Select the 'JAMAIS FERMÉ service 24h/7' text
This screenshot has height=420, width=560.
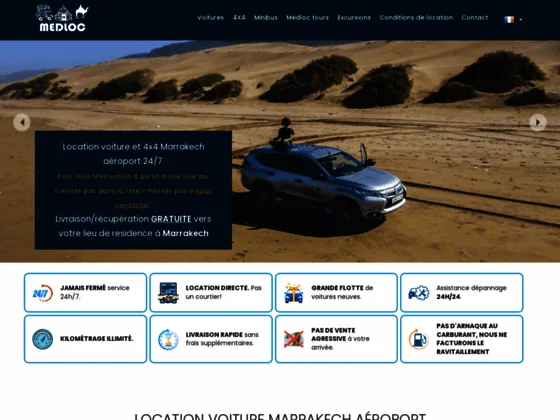coord(95,292)
